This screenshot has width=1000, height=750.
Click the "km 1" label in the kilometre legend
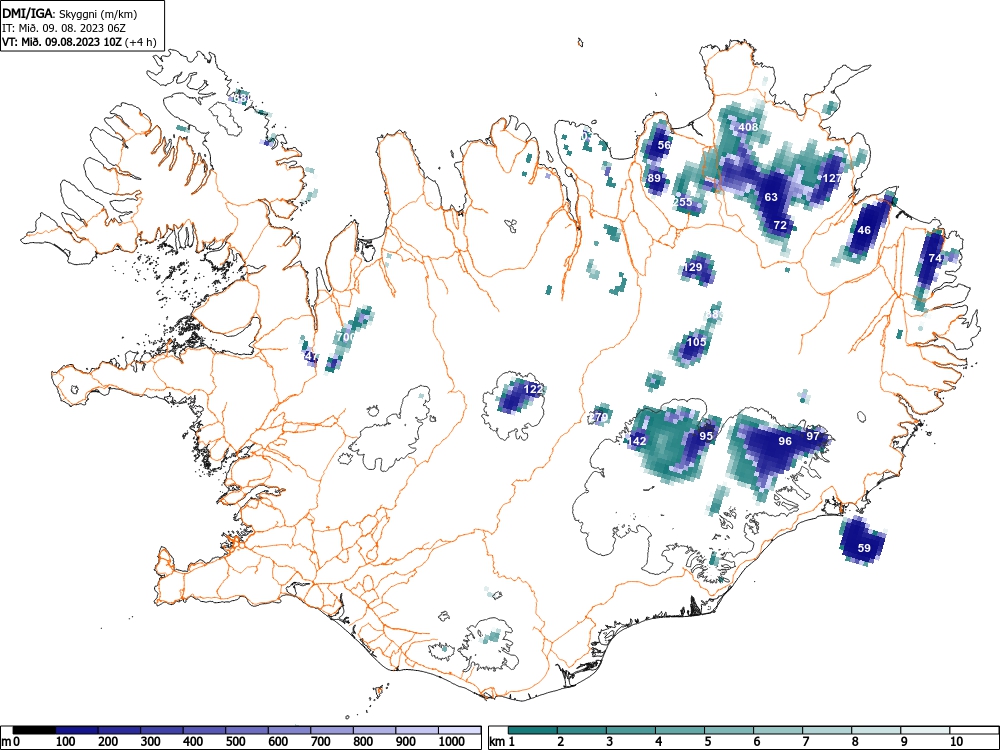[503, 742]
